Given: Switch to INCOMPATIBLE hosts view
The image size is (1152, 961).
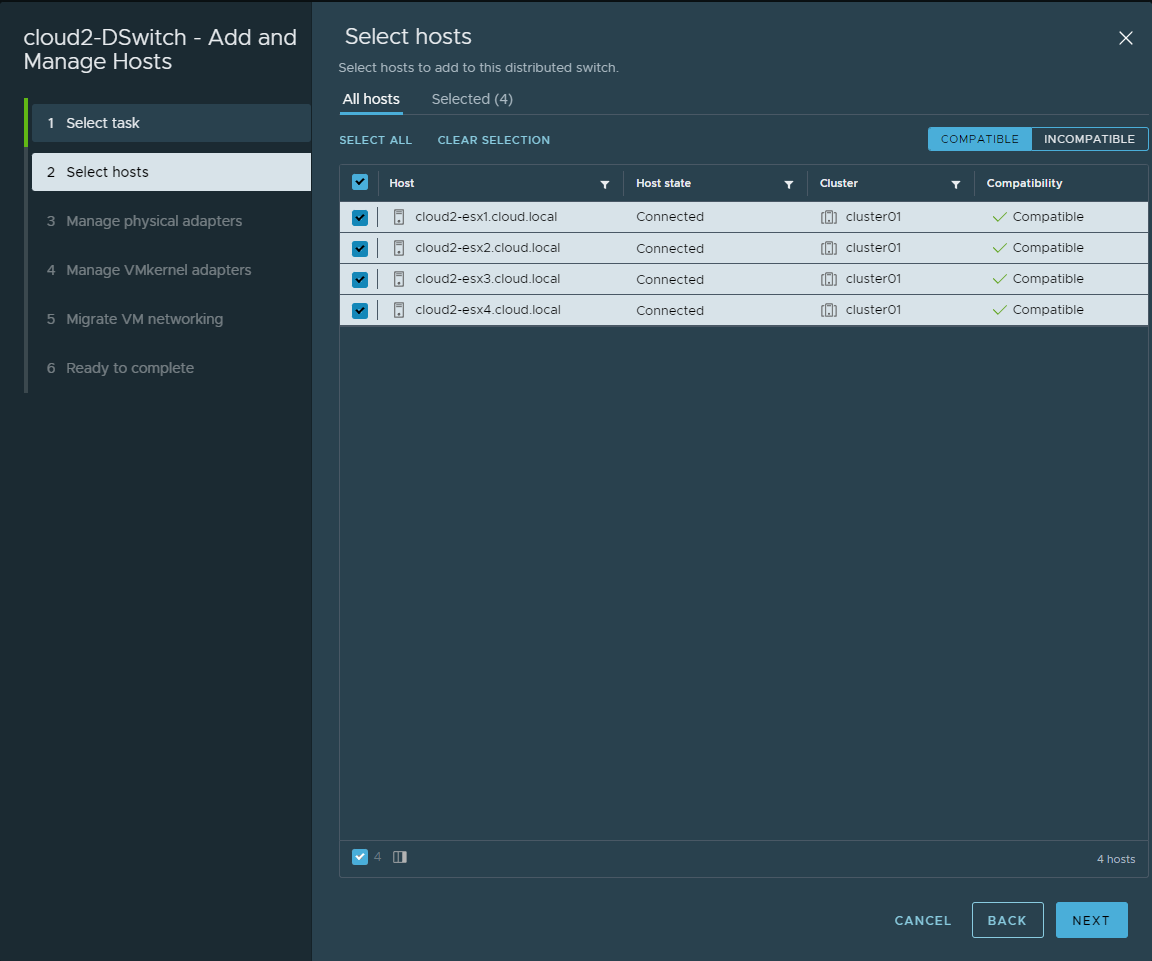Looking at the screenshot, I should 1090,139.
